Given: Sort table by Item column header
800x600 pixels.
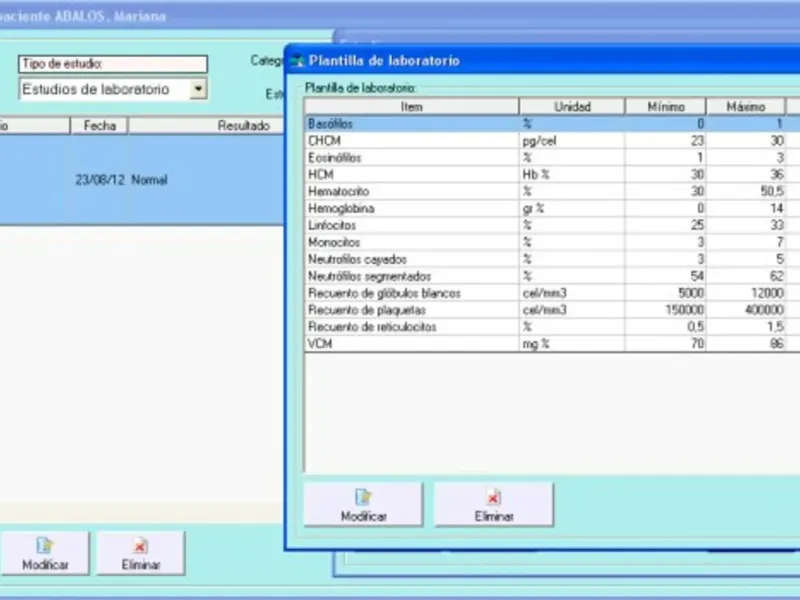Looking at the screenshot, I should [x=412, y=107].
